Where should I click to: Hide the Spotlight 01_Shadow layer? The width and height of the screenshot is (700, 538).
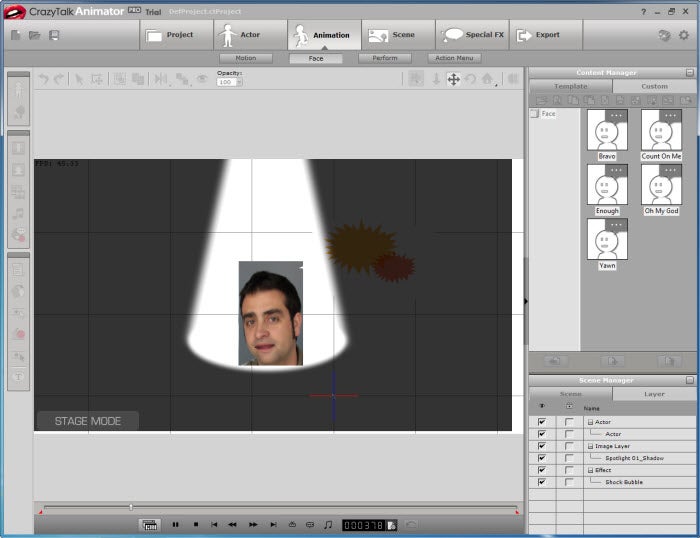point(542,458)
